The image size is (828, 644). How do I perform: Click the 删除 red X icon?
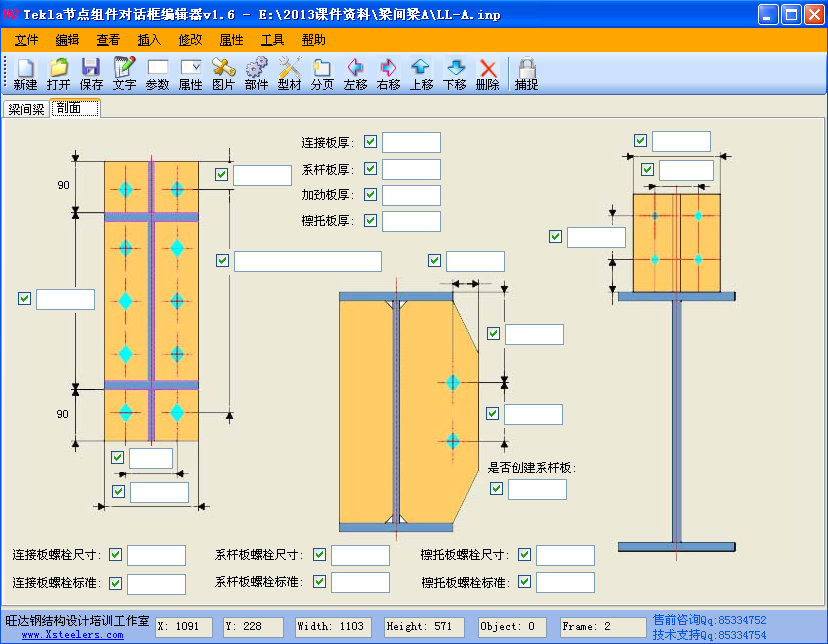pos(487,74)
